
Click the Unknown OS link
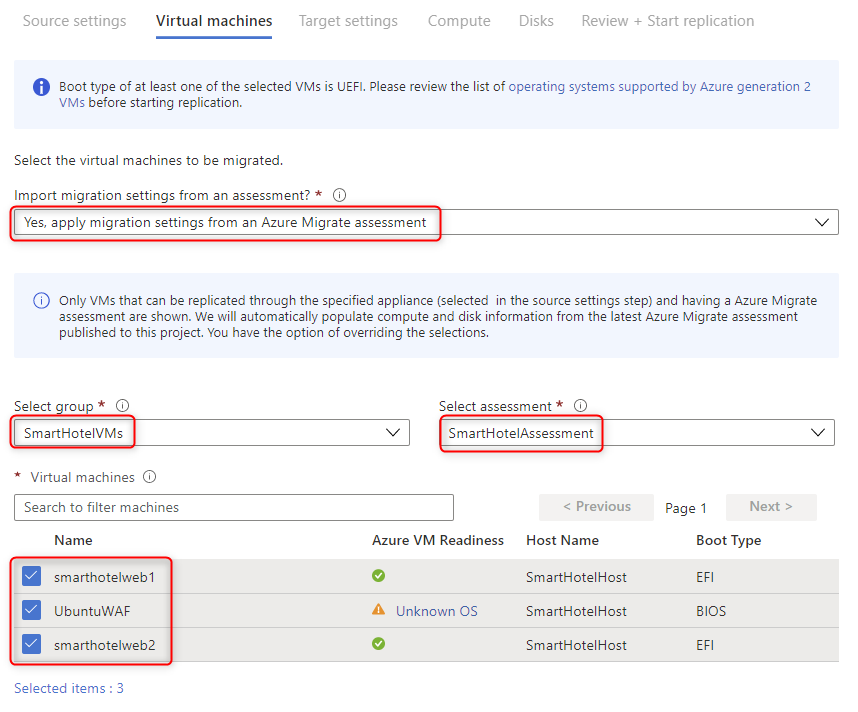(437, 611)
